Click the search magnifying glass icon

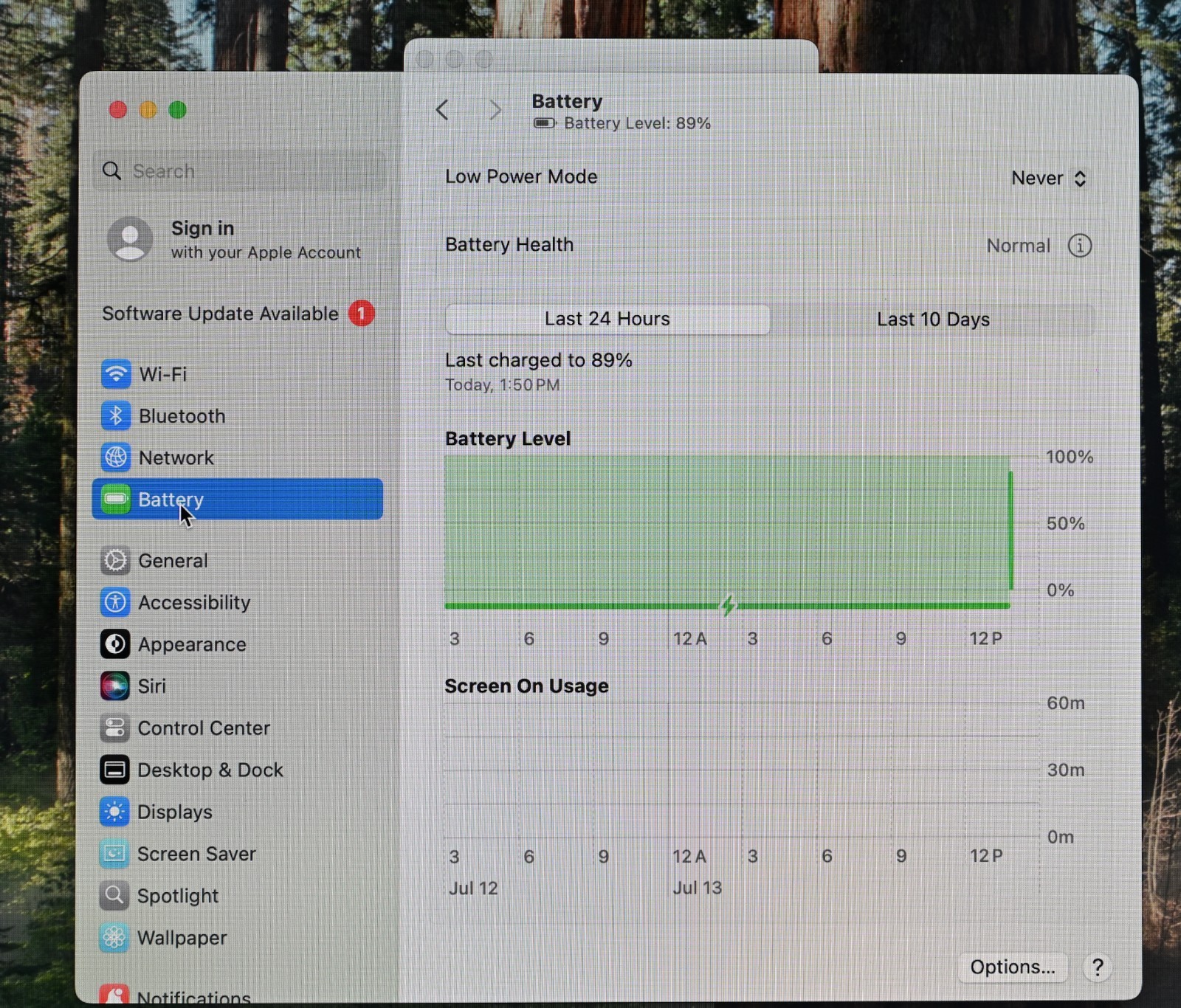111,171
